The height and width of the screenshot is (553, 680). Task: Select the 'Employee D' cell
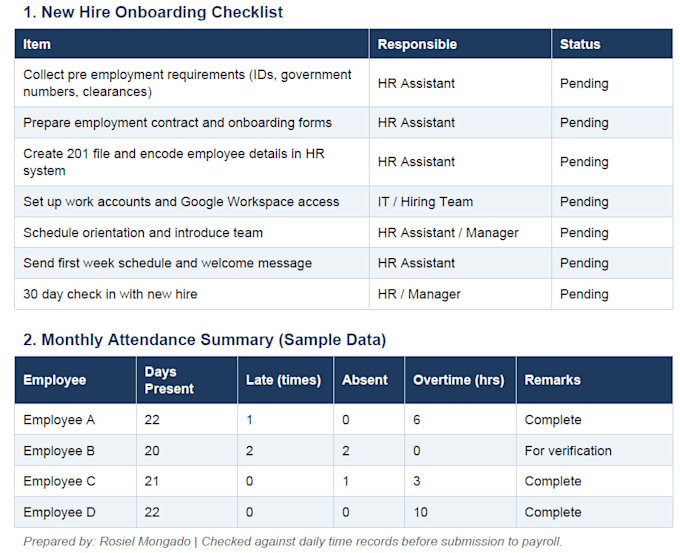point(75,512)
